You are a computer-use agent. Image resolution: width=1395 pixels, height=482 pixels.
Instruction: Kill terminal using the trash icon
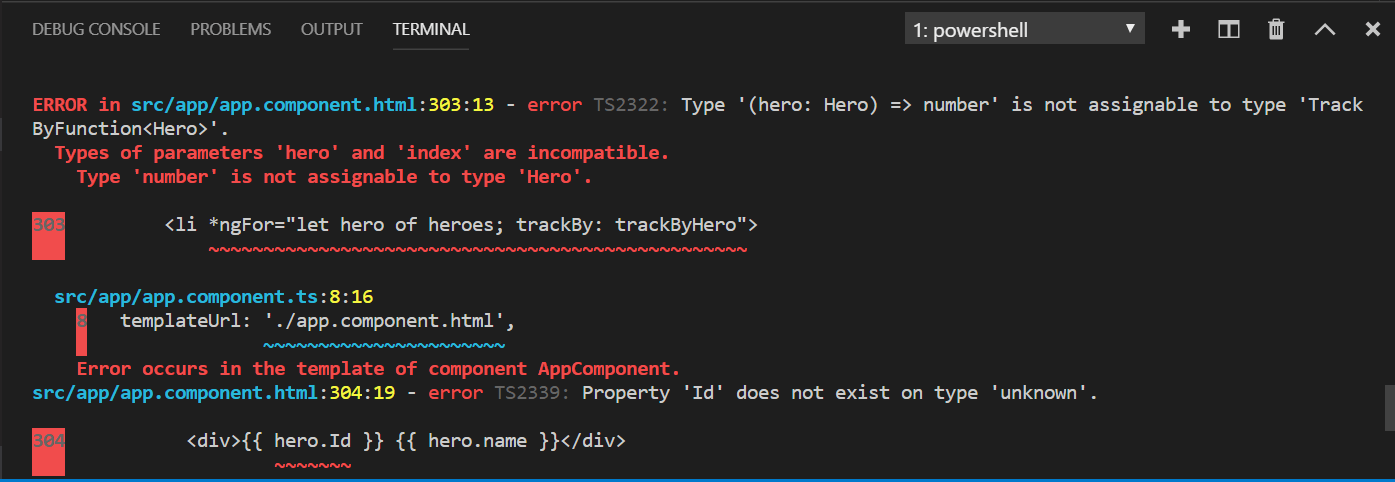pyautogui.click(x=1276, y=30)
